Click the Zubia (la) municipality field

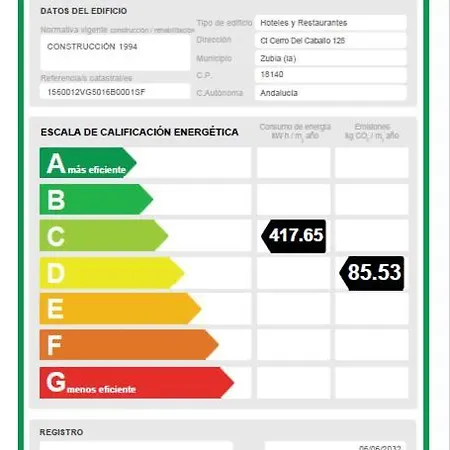[331, 58]
